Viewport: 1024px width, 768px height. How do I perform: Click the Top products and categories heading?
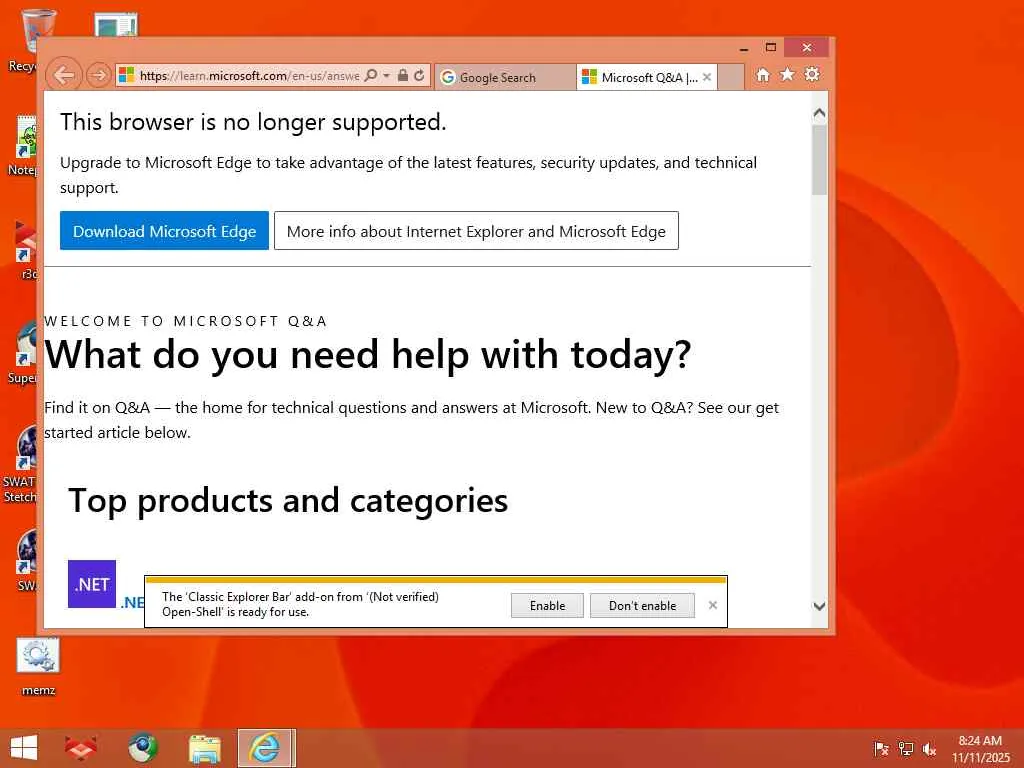pyautogui.click(x=288, y=501)
